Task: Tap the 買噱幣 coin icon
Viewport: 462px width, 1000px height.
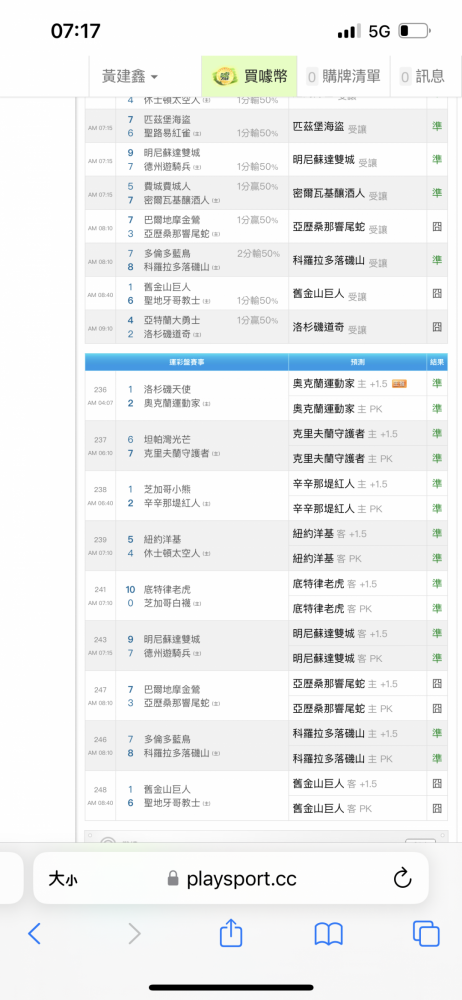Action: pyautogui.click(x=225, y=77)
